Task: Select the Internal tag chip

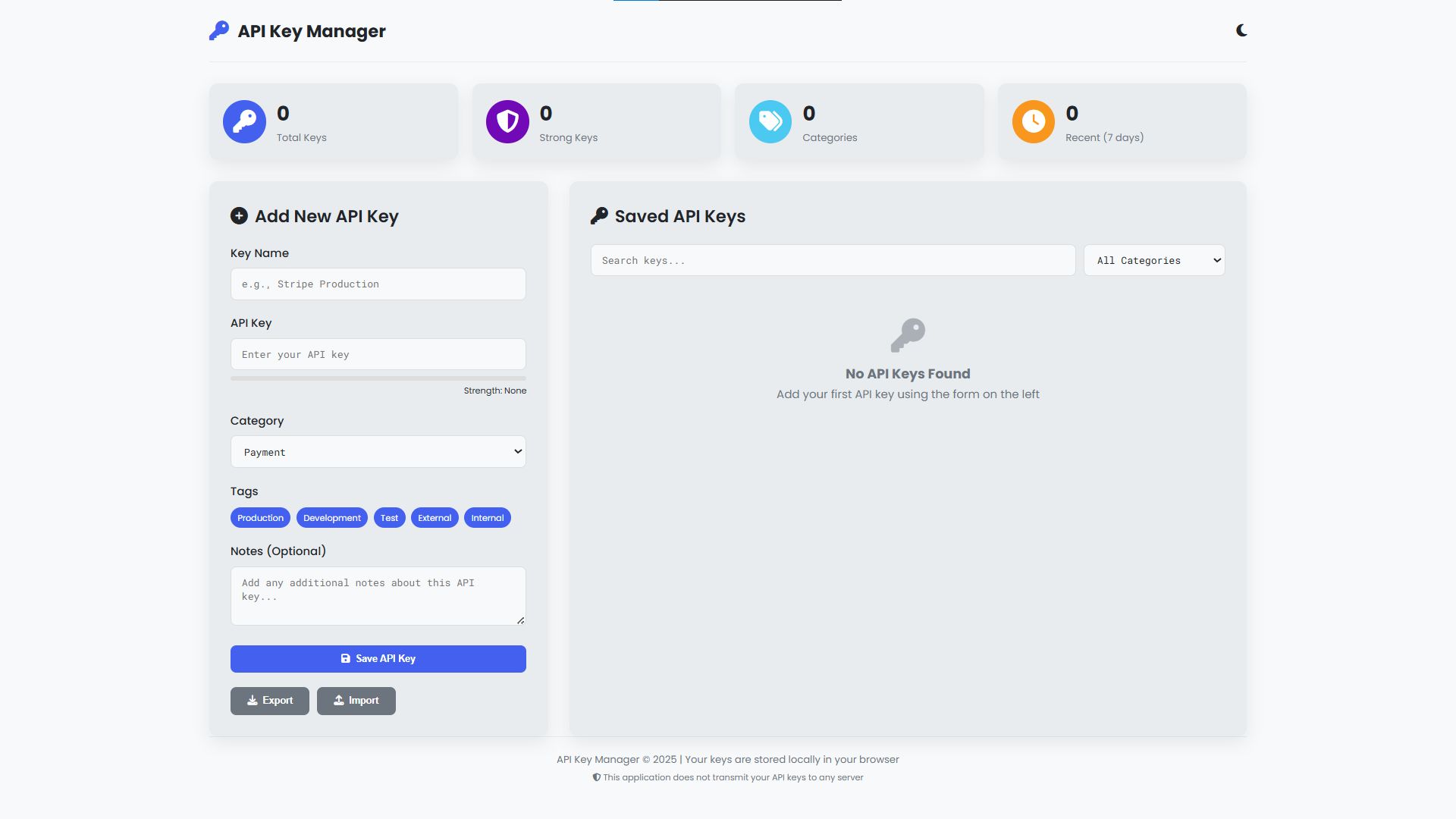Action: pos(487,518)
